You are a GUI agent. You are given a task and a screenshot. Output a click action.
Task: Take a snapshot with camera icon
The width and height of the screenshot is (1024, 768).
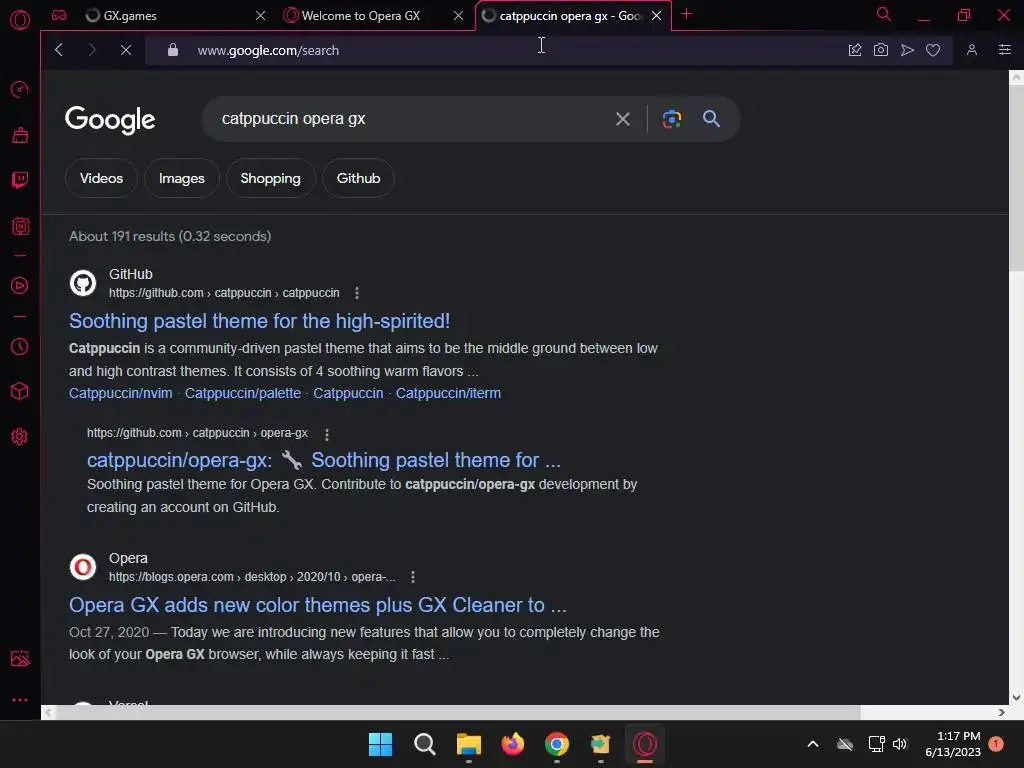click(881, 50)
